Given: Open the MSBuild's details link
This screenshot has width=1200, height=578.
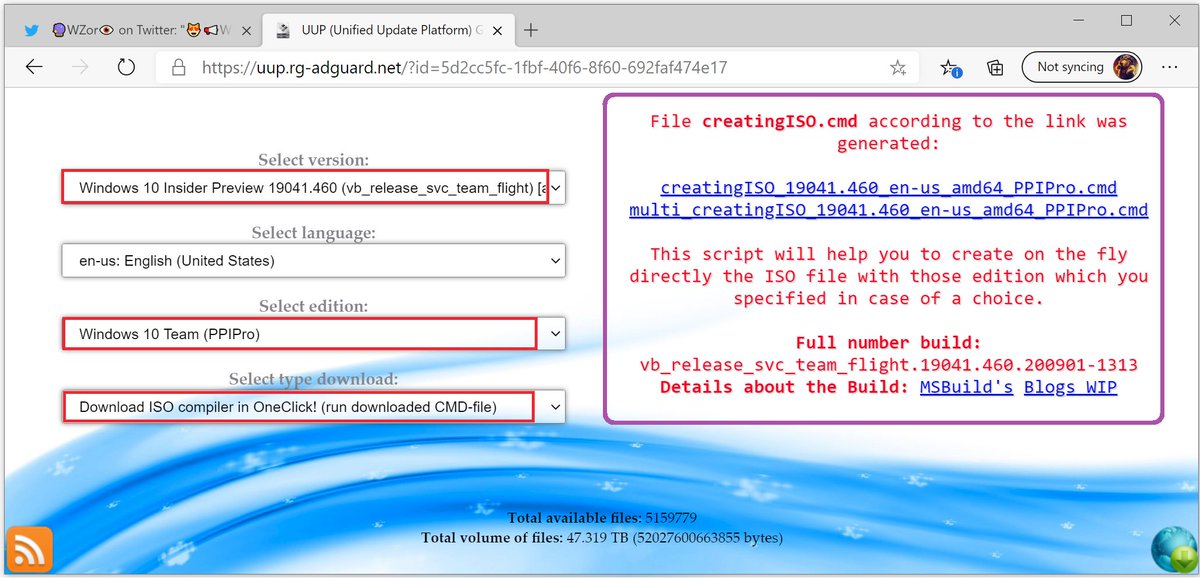Looking at the screenshot, I should tap(966, 387).
